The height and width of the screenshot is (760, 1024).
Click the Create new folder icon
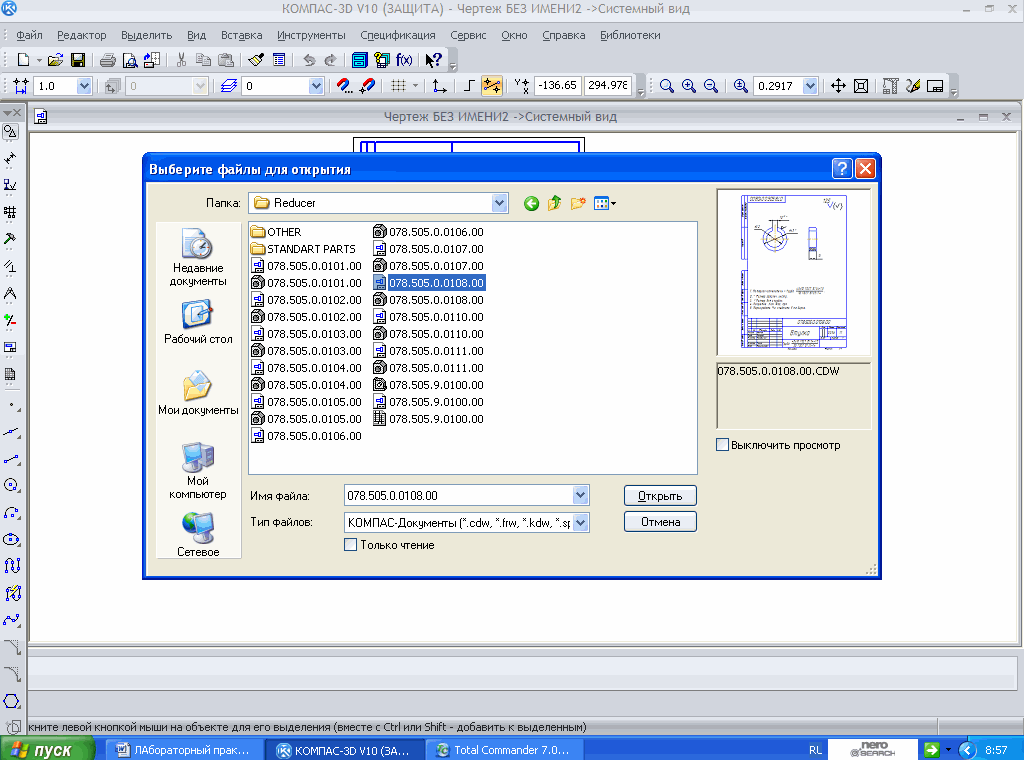click(x=578, y=203)
